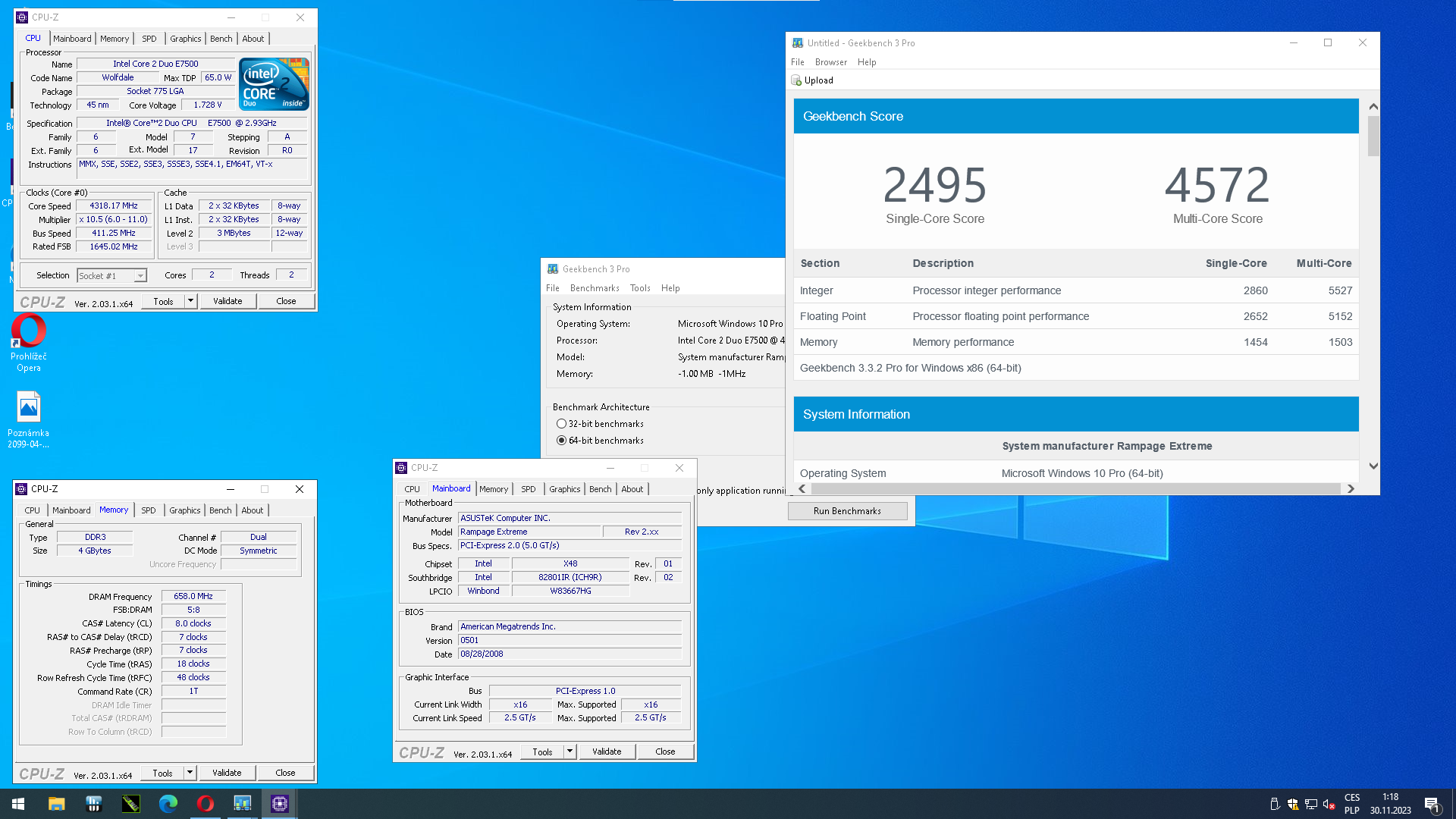Image resolution: width=1456 pixels, height=819 pixels.
Task: Click the BIOS Date 08/28/2008 field
Action: (x=570, y=654)
